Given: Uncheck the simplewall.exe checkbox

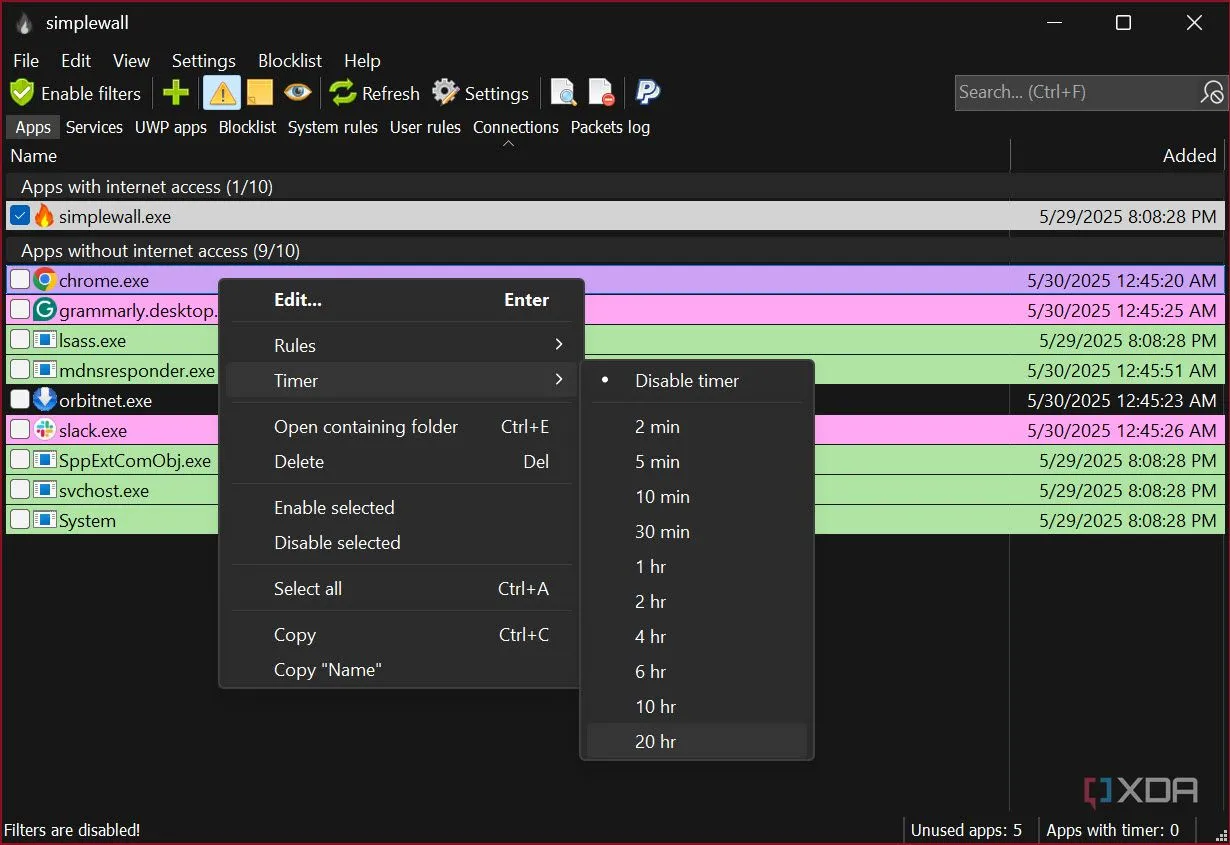Looking at the screenshot, I should [20, 216].
